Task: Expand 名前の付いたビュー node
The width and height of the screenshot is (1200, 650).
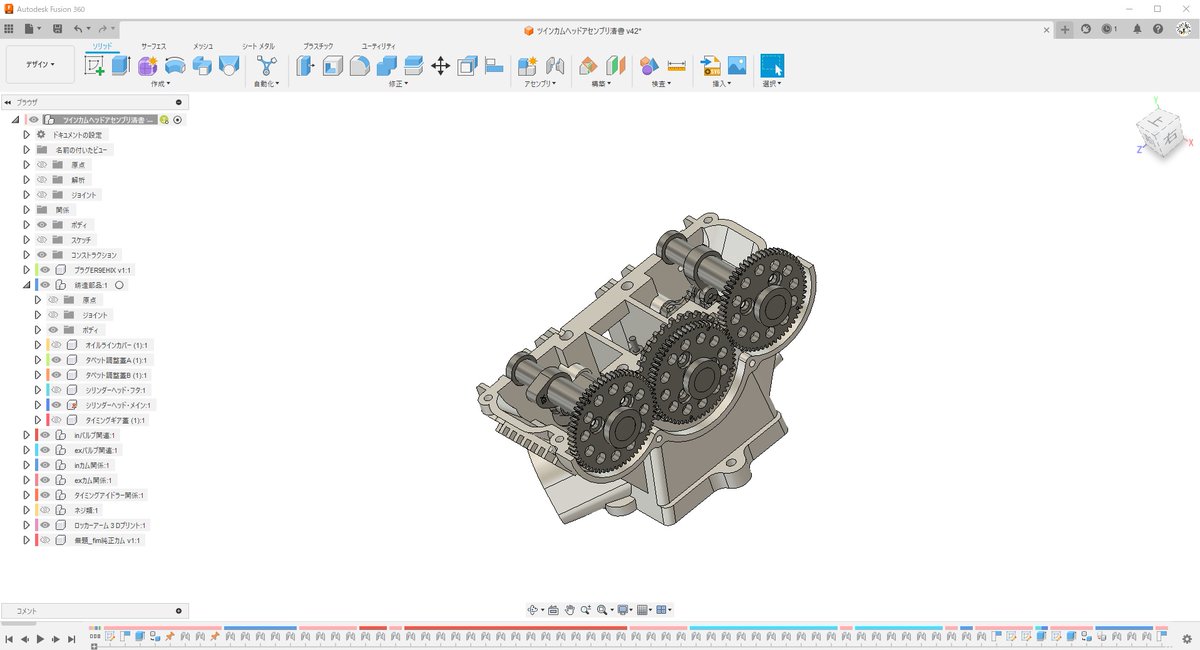Action: 27,150
